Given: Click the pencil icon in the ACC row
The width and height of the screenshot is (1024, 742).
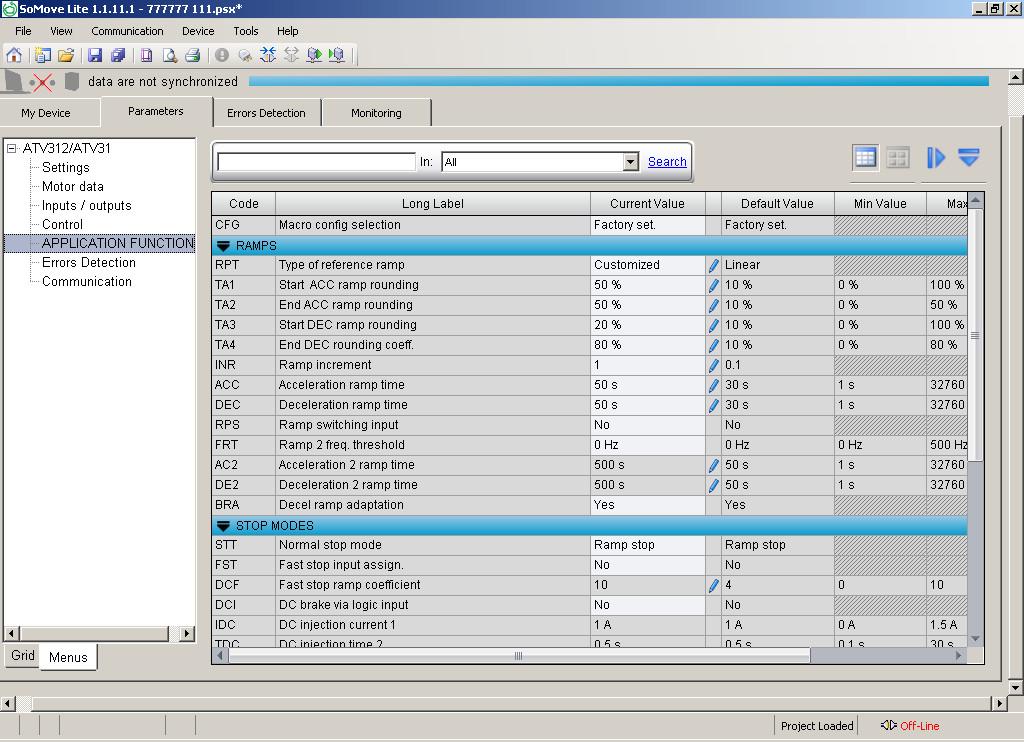Looking at the screenshot, I should click(x=713, y=385).
